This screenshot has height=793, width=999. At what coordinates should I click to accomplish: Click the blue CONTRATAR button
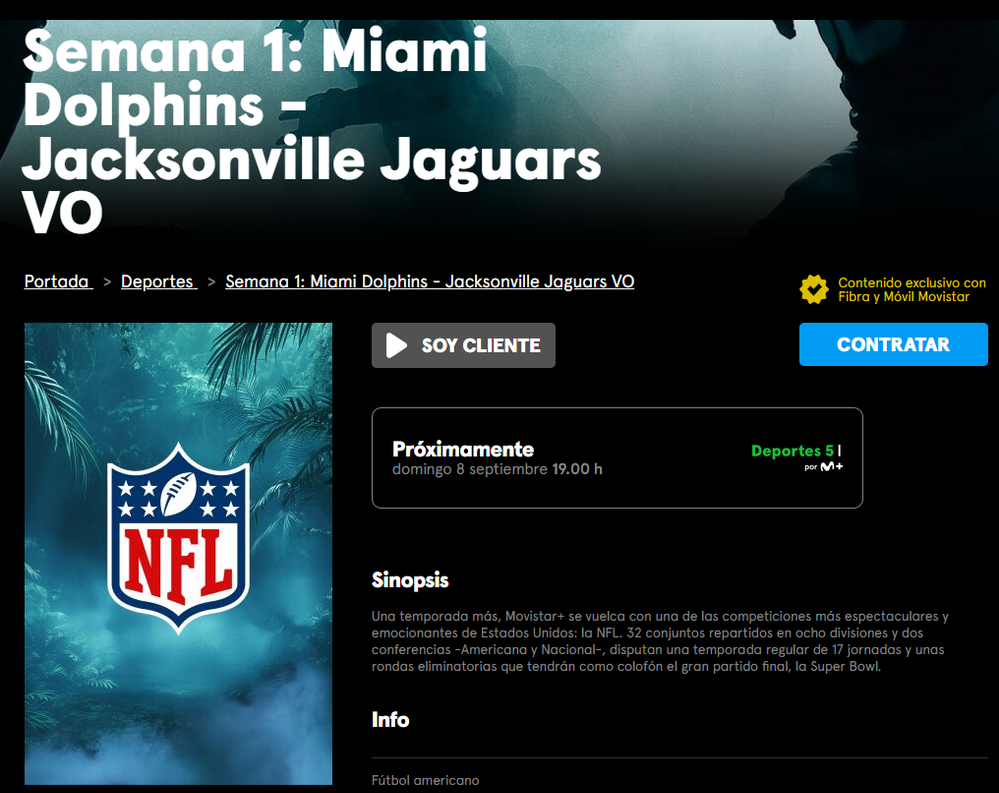(893, 345)
